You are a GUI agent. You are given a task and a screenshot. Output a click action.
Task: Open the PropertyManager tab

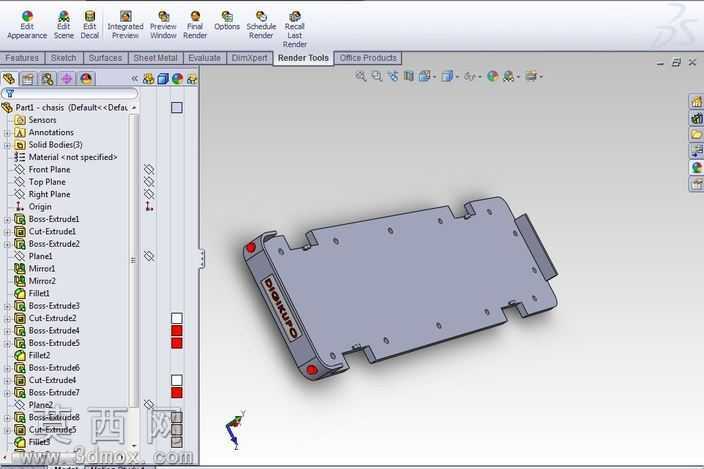click(x=28, y=79)
